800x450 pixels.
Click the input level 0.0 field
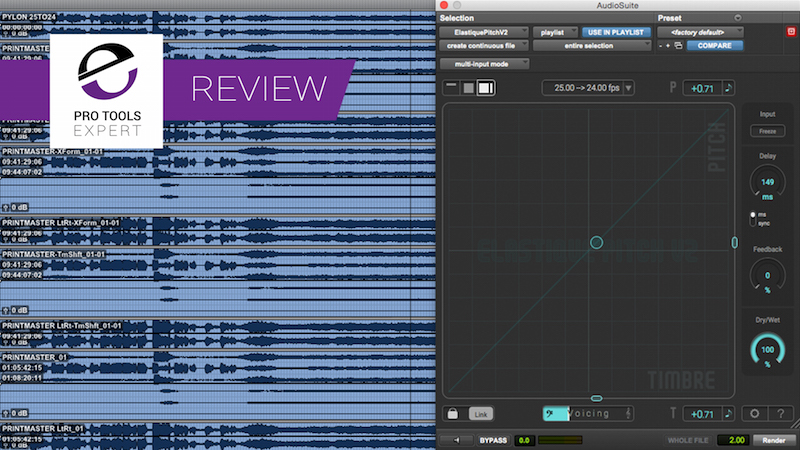524,440
